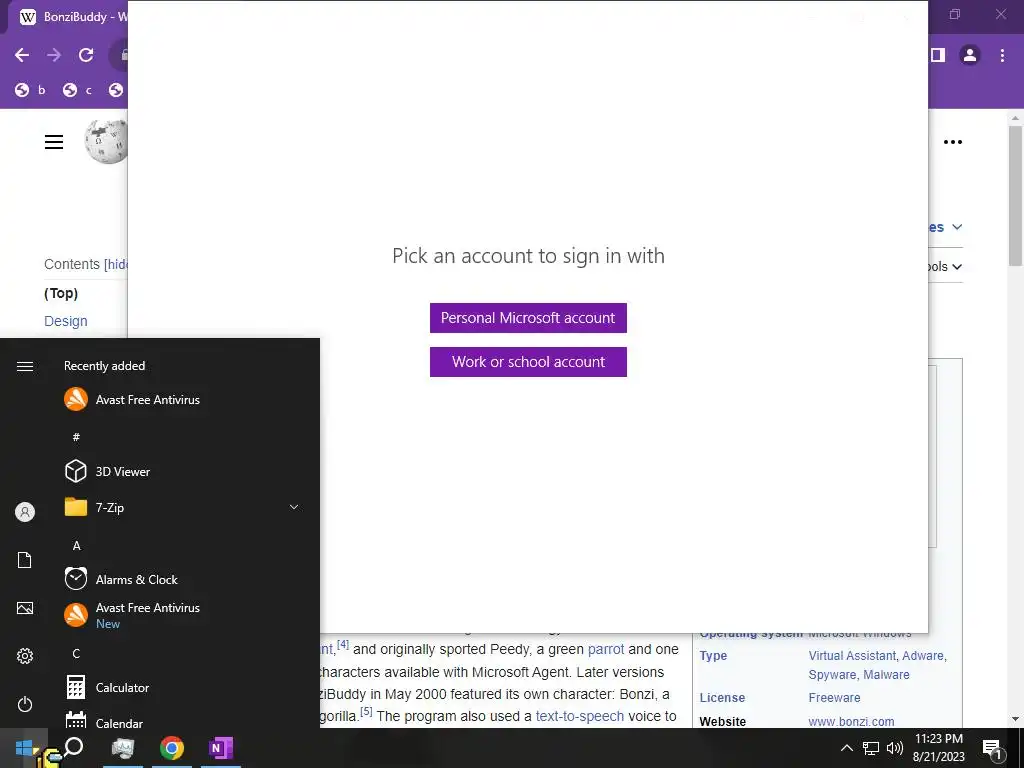Screen dimensions: 1024x768
Task: Open the taskbar search magnifier
Action: coord(74,746)
